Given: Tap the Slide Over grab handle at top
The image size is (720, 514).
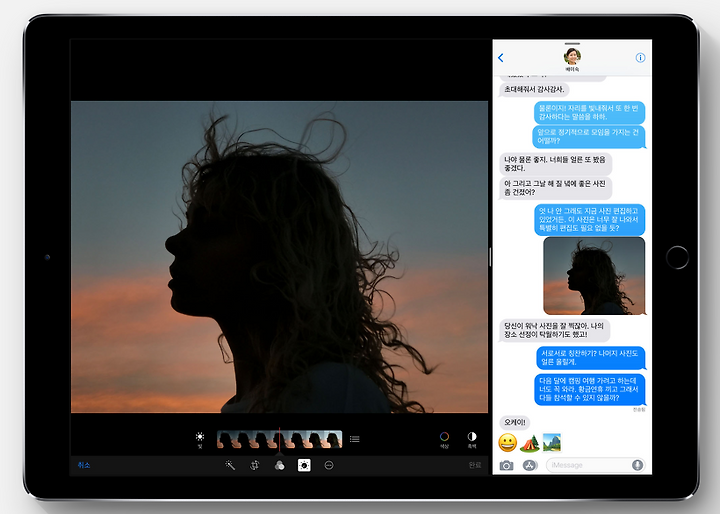Looking at the screenshot, I should [x=572, y=44].
